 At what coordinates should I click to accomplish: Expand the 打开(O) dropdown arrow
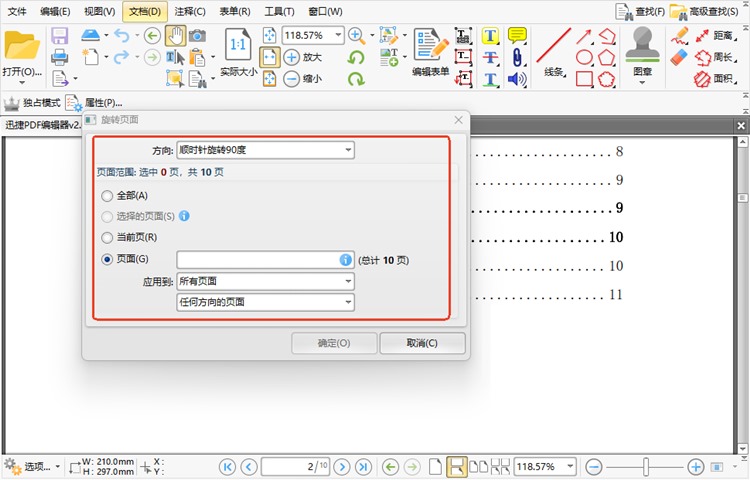coord(22,83)
